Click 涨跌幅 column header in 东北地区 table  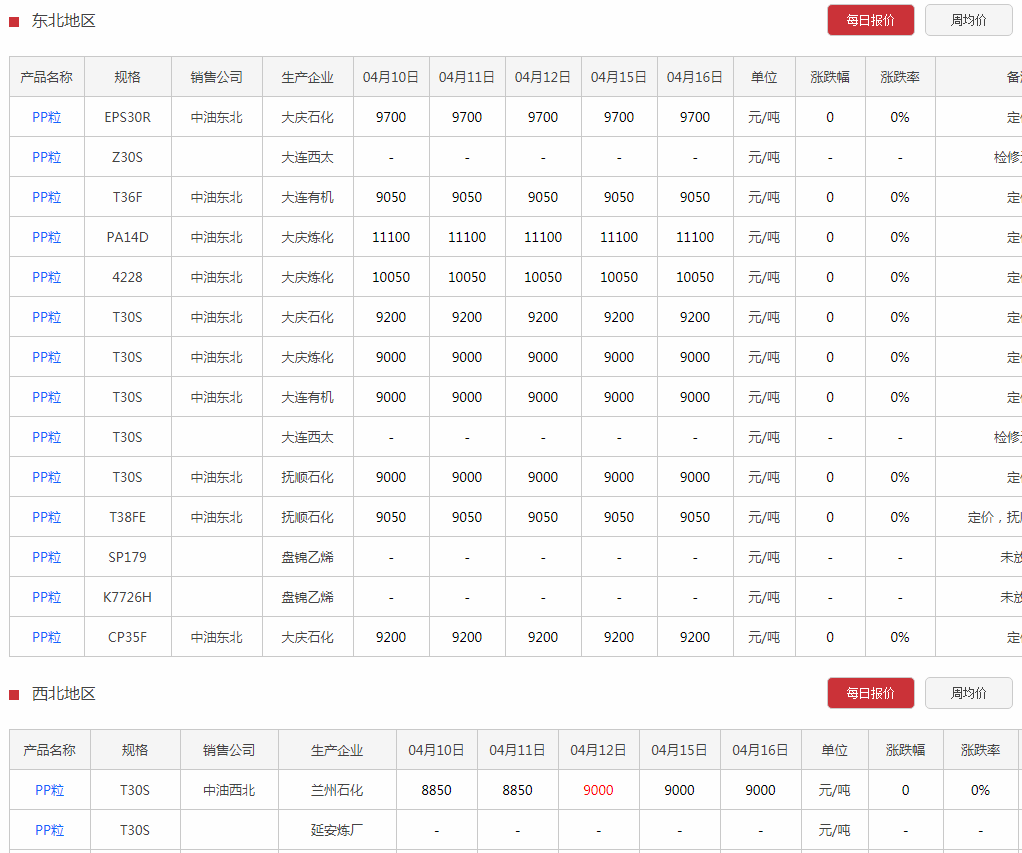[x=830, y=77]
